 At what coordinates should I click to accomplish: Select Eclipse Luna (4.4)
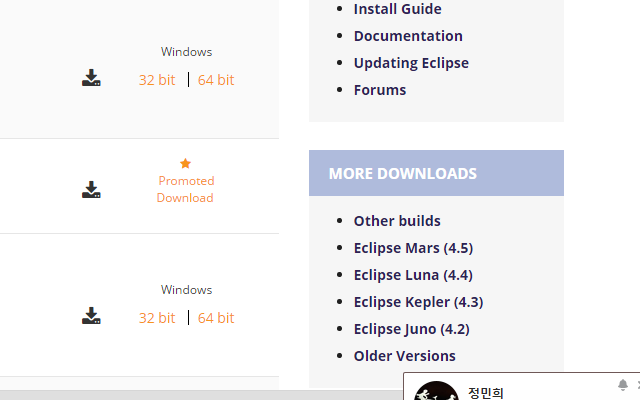(x=413, y=275)
